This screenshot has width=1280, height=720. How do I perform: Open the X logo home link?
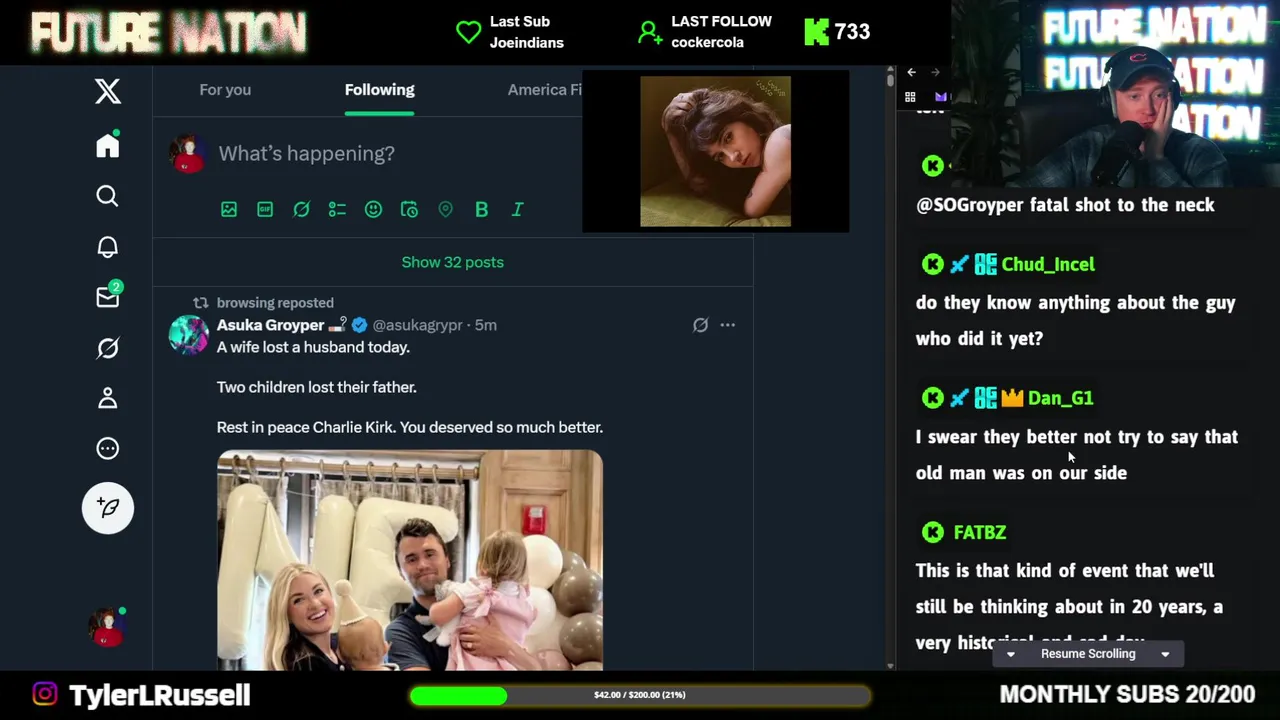(x=108, y=91)
